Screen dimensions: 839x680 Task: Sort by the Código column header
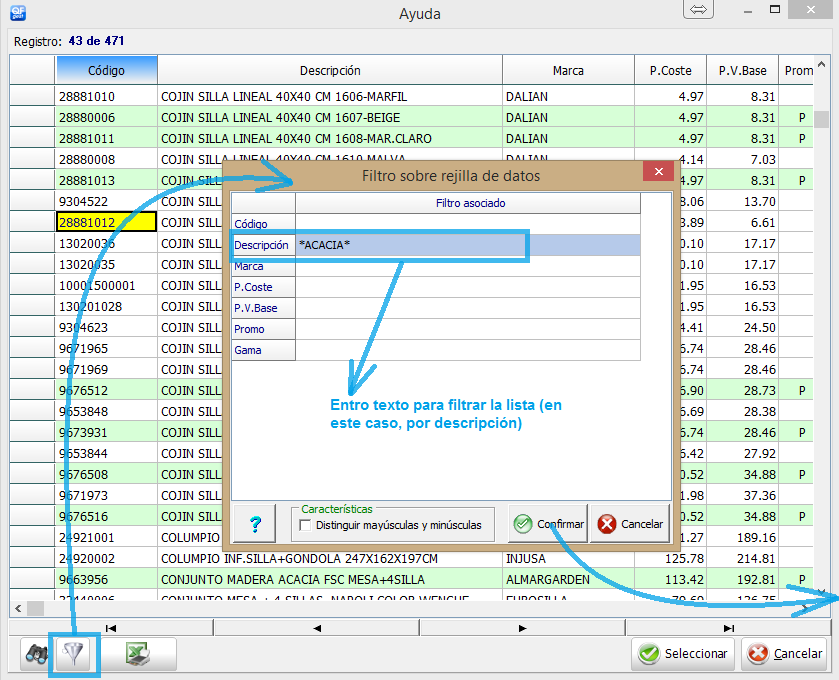click(106, 70)
